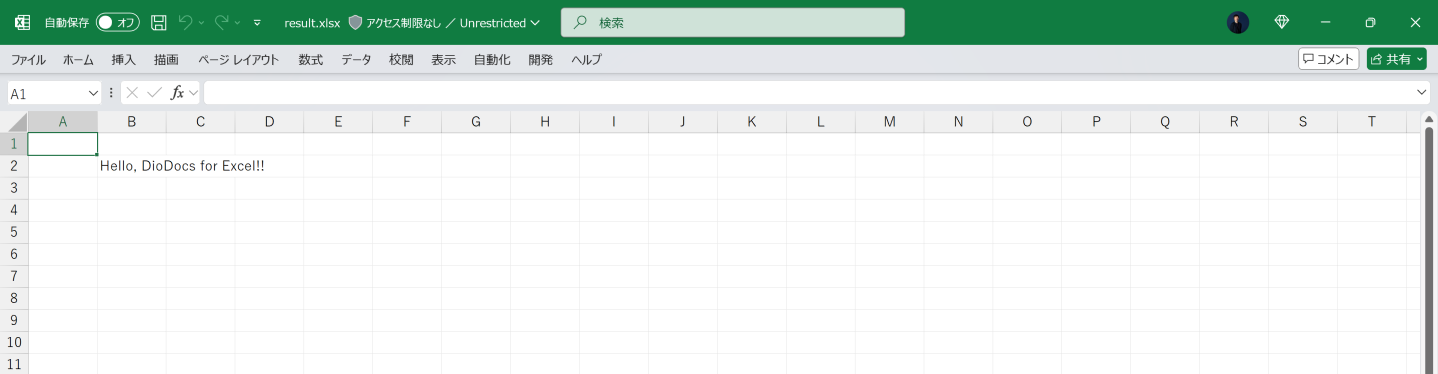This screenshot has height=374, width=1438.
Task: Switch to the データ (Data) tab
Action: [x=356, y=59]
